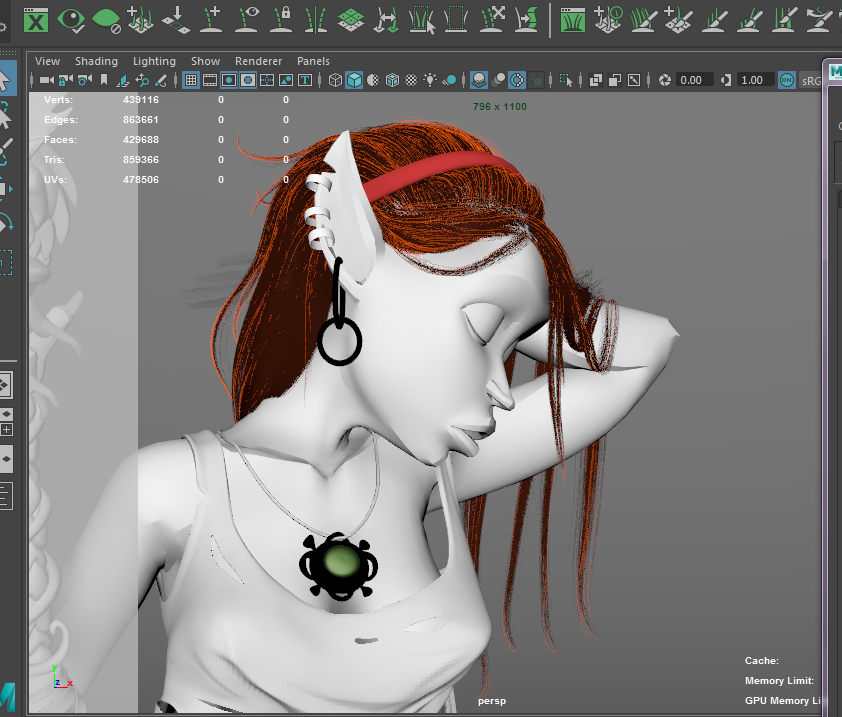
Task: Click the shelf icon with double-headed arrow between guides
Action: pyautogui.click(x=386, y=20)
